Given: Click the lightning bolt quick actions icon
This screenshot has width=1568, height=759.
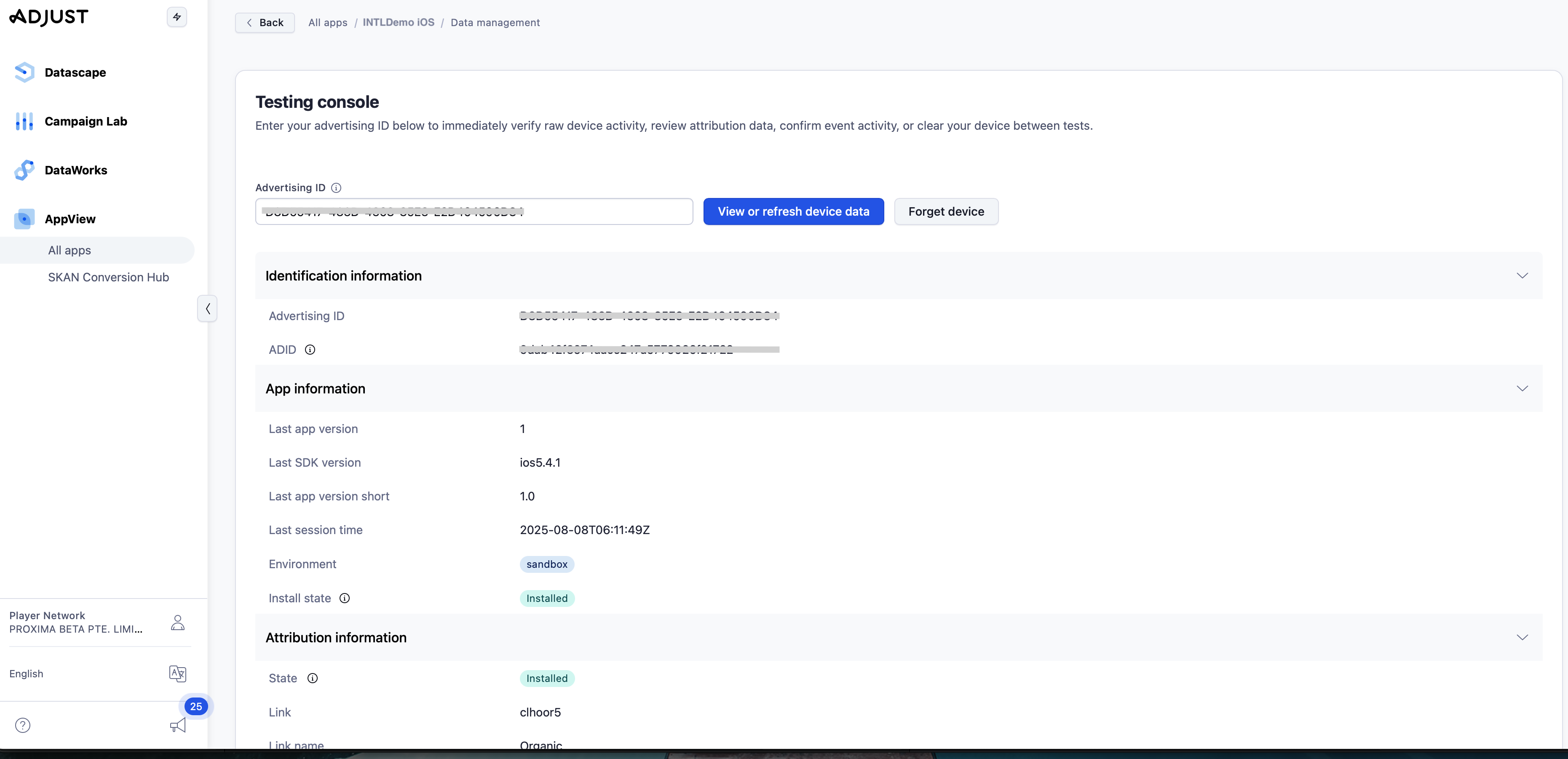Looking at the screenshot, I should point(177,17).
